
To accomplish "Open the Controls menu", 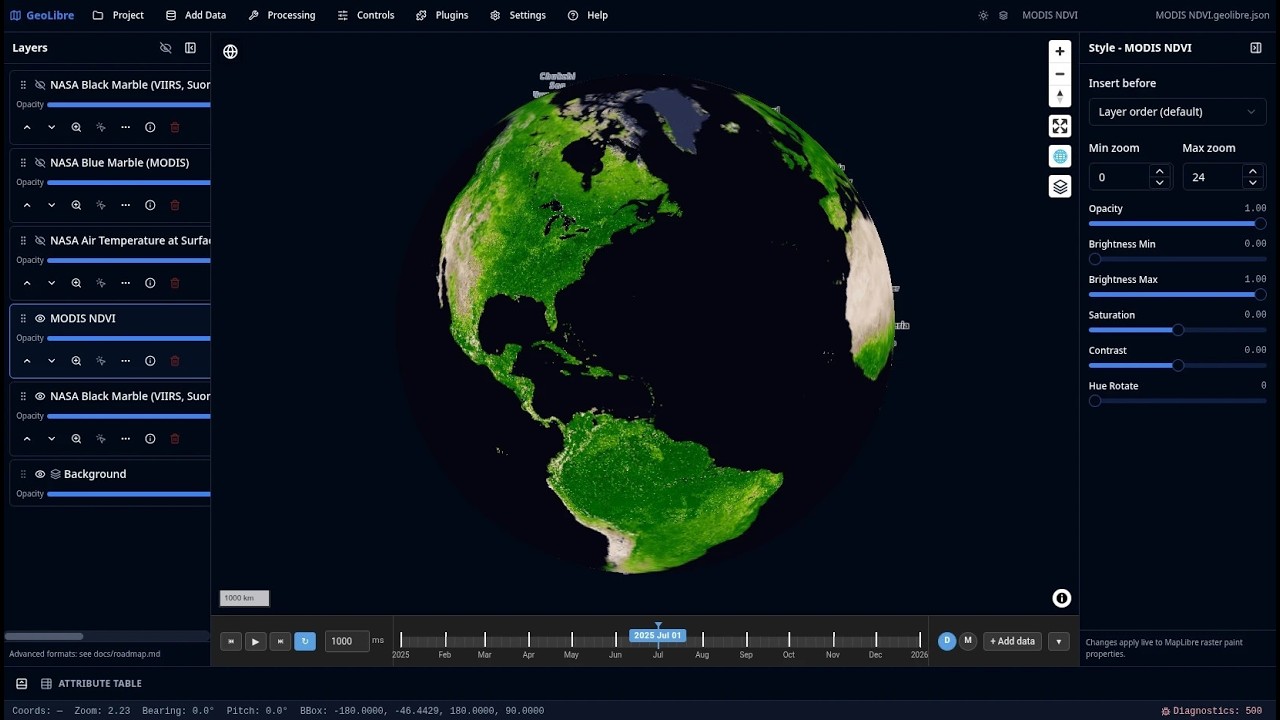I will coord(366,15).
